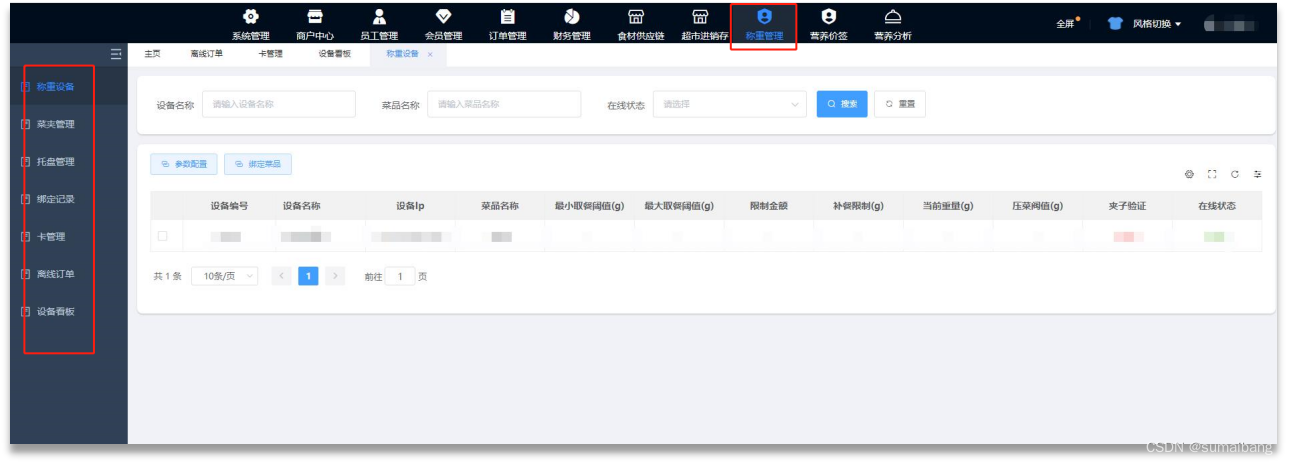Viewport: 1289px width, 465px height.
Task: Click the 重置 button
Action: [x=900, y=104]
